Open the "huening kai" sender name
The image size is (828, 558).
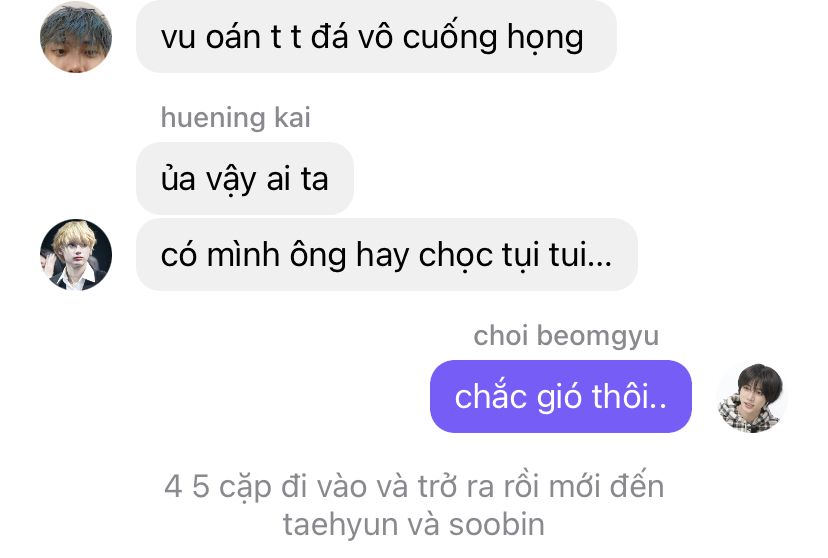pyautogui.click(x=236, y=117)
